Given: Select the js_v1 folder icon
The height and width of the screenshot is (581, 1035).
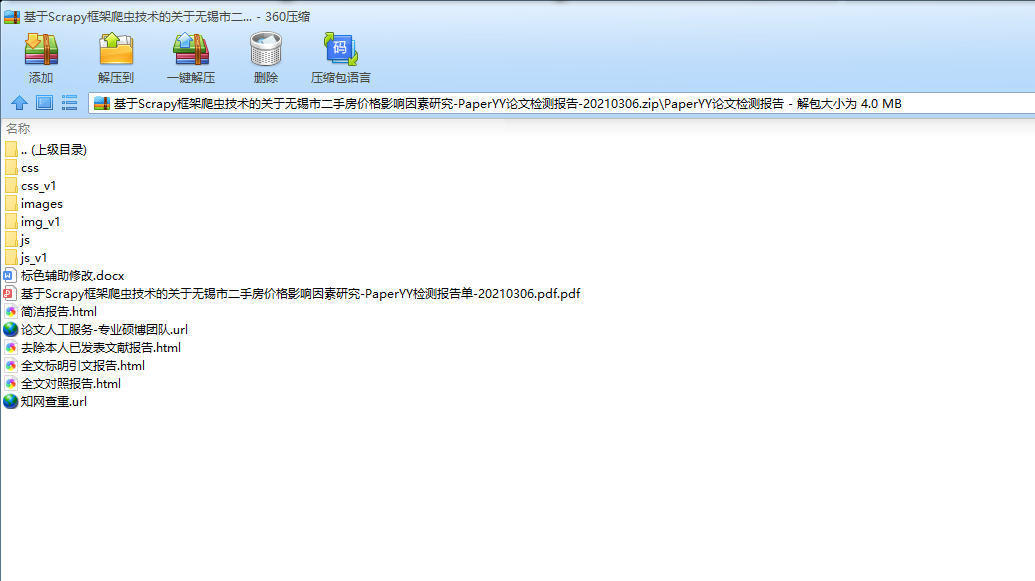Looking at the screenshot, I should pyautogui.click(x=11, y=257).
